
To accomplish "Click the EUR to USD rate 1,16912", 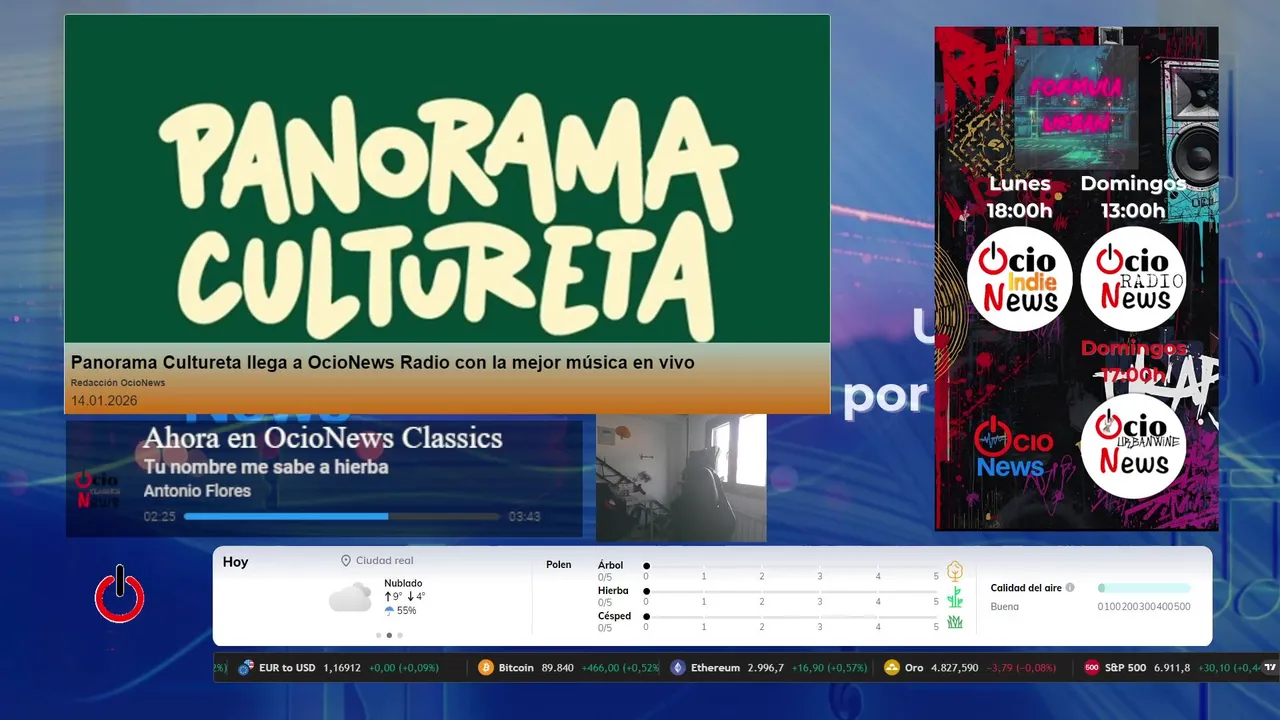I will click(342, 668).
